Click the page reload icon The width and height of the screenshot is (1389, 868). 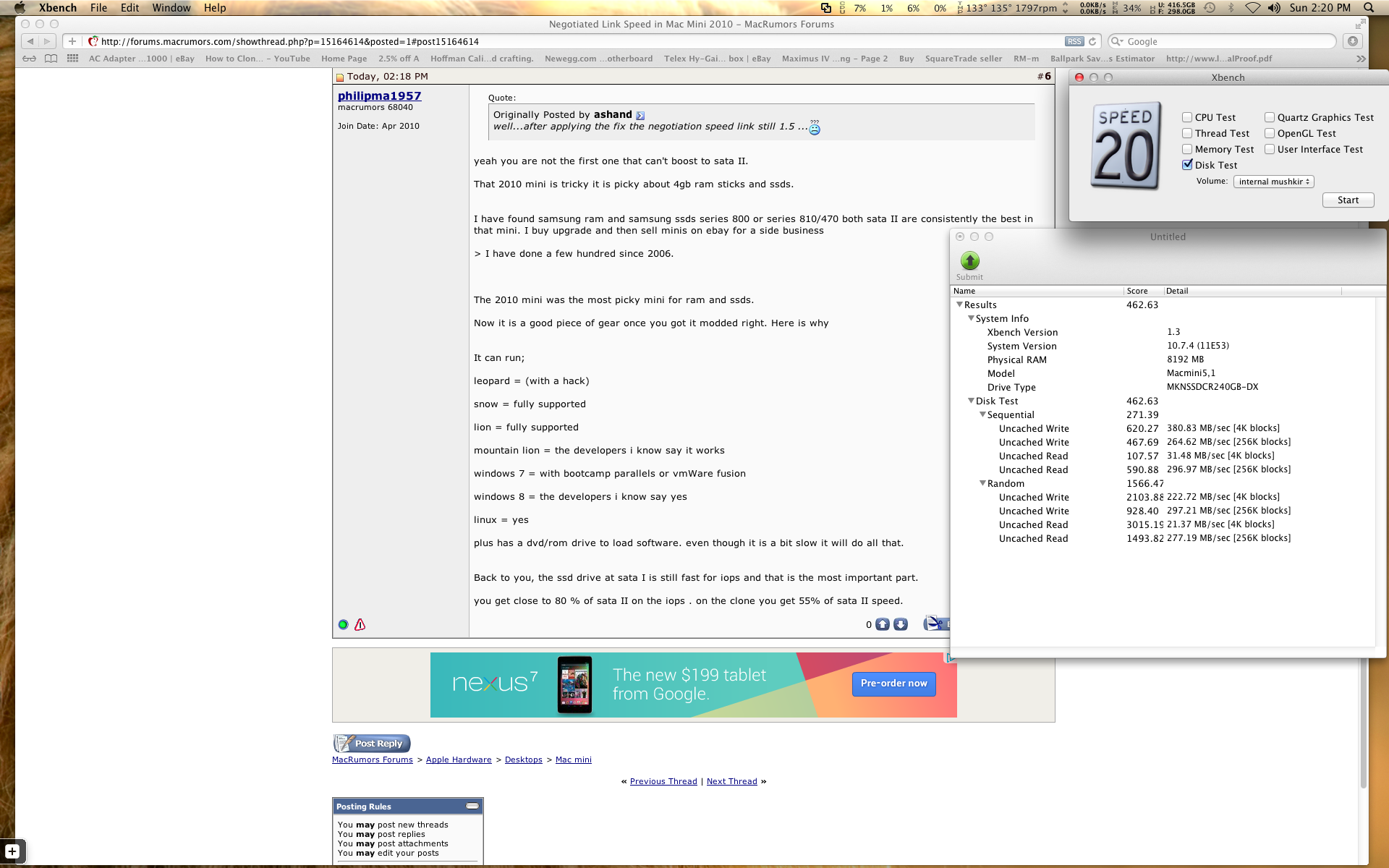pyautogui.click(x=1092, y=41)
